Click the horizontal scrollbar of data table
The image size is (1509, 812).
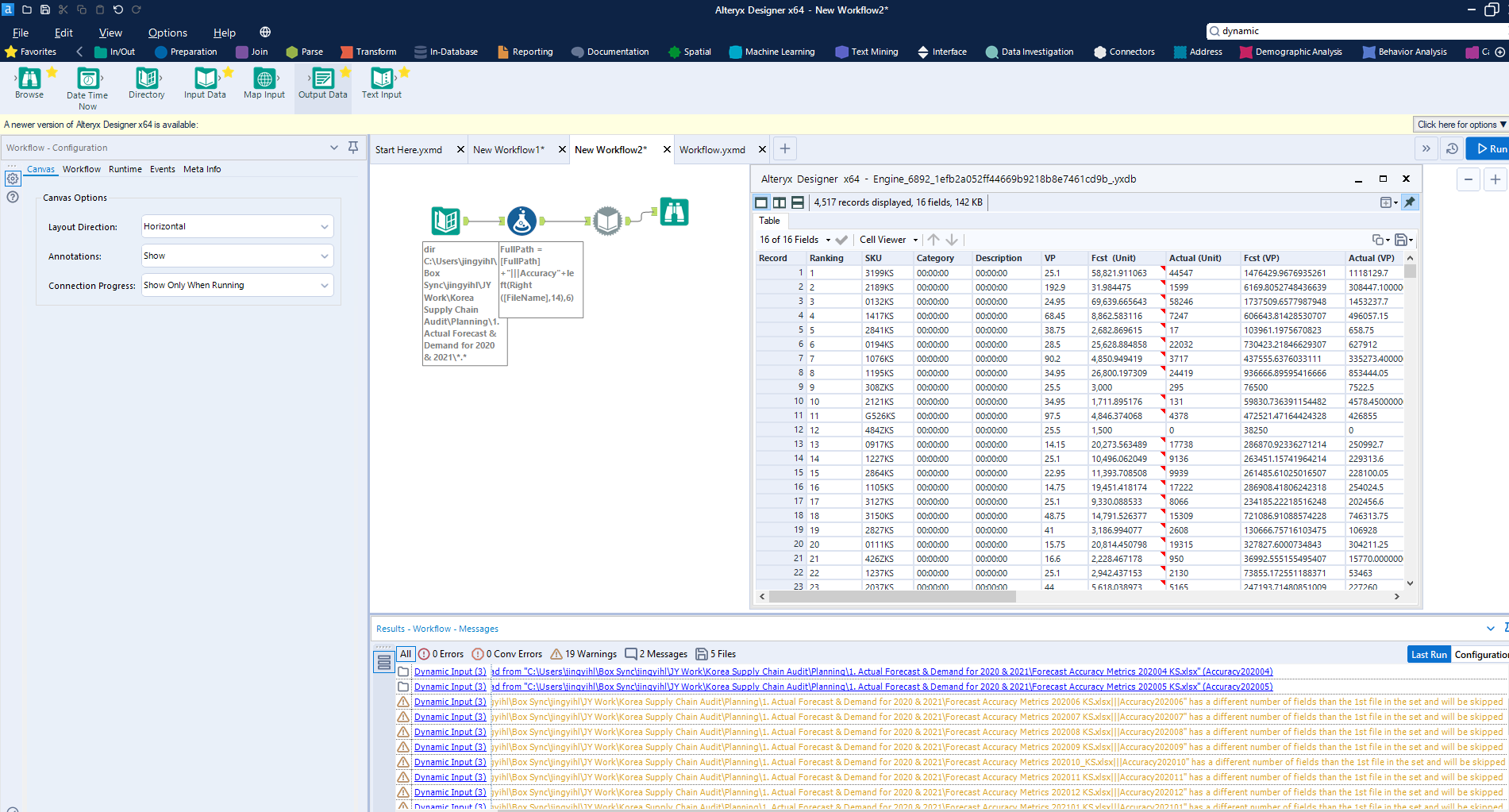coord(893,596)
